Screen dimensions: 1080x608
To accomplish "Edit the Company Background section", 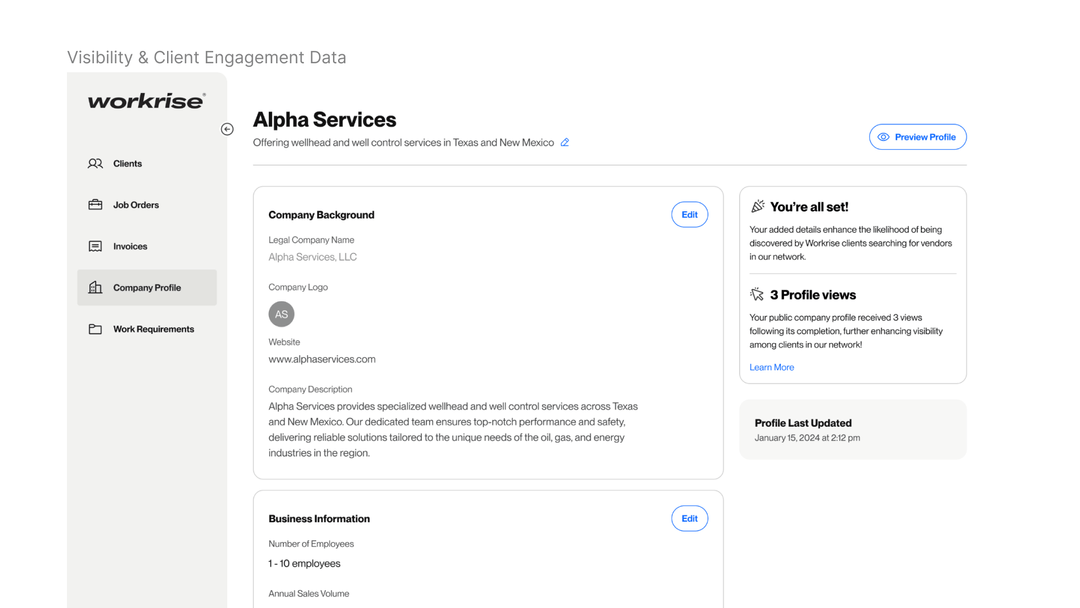I will tap(689, 215).
